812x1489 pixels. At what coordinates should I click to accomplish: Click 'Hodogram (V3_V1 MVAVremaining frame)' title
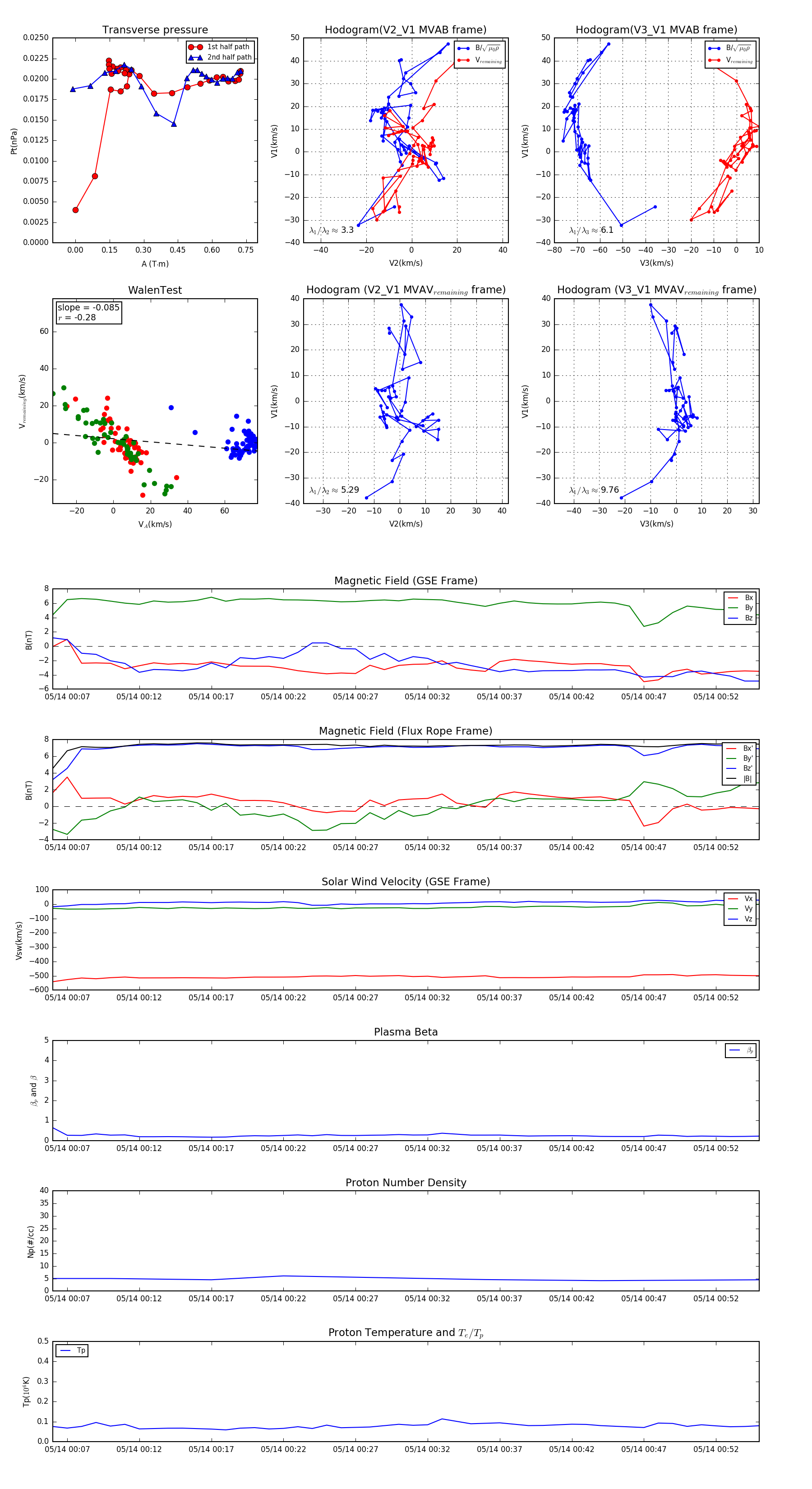tap(656, 290)
